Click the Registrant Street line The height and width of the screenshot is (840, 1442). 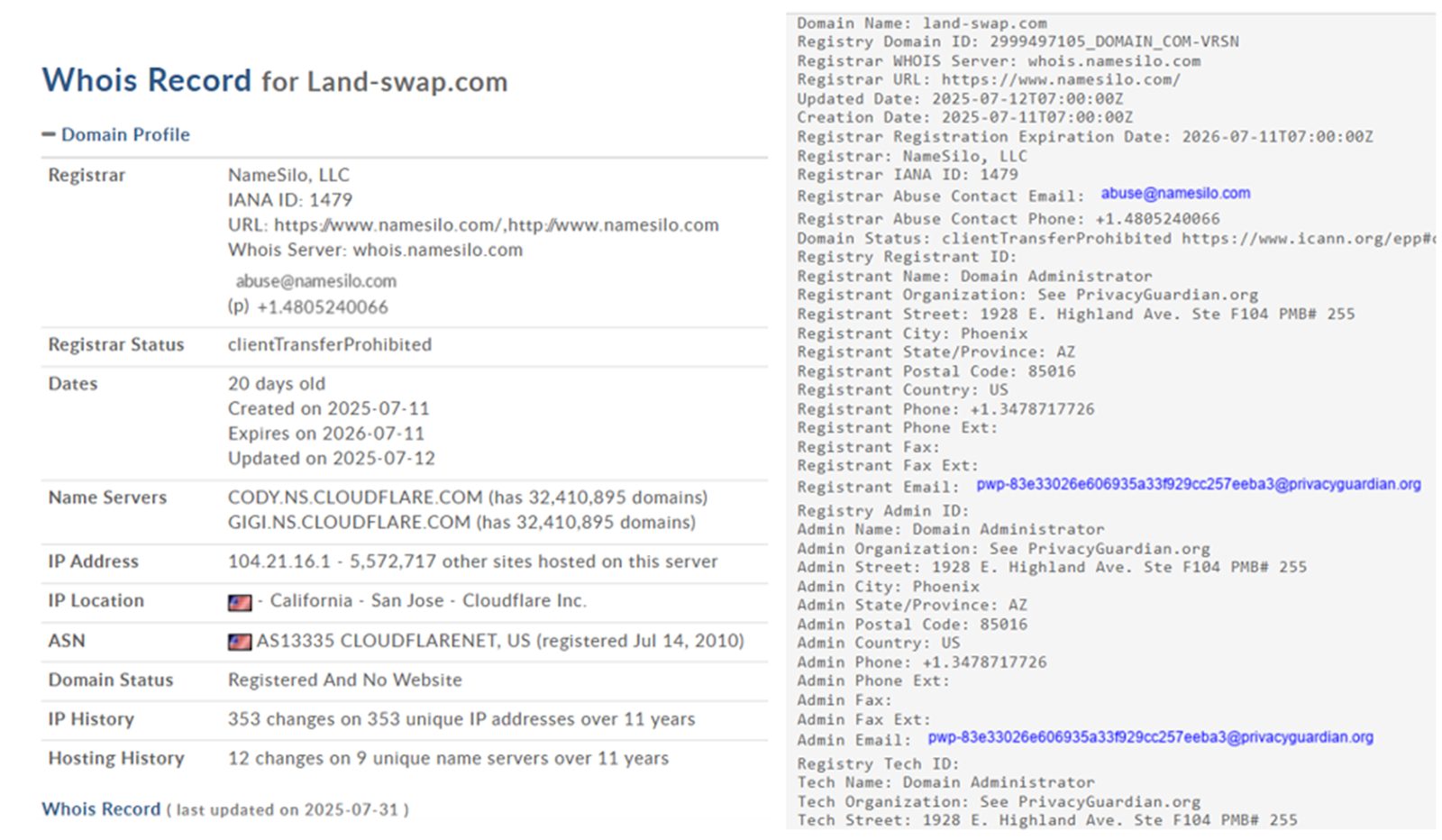(1076, 315)
